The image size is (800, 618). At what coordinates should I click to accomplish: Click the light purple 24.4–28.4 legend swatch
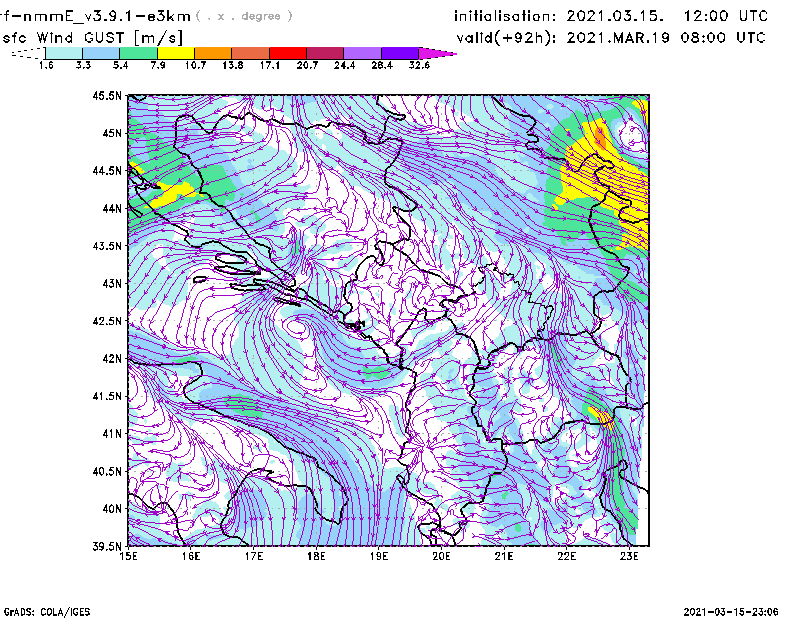pos(362,53)
